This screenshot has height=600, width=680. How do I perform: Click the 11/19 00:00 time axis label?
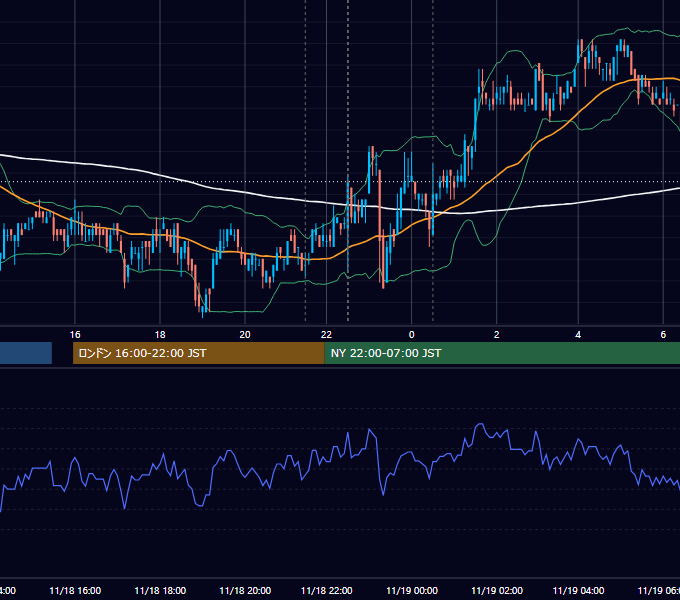[x=412, y=590]
